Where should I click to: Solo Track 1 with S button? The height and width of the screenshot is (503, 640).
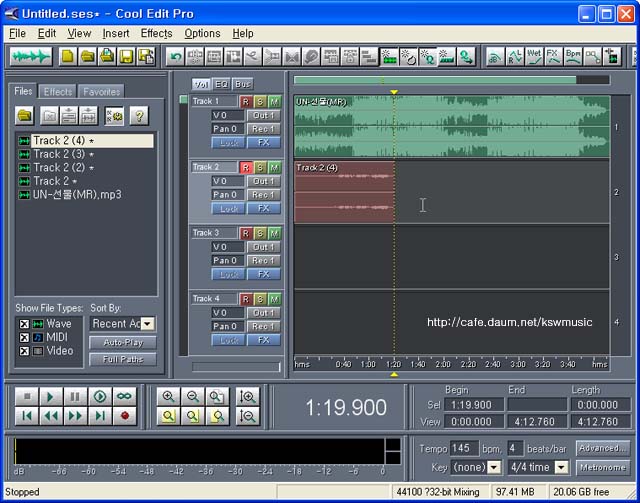[x=260, y=102]
